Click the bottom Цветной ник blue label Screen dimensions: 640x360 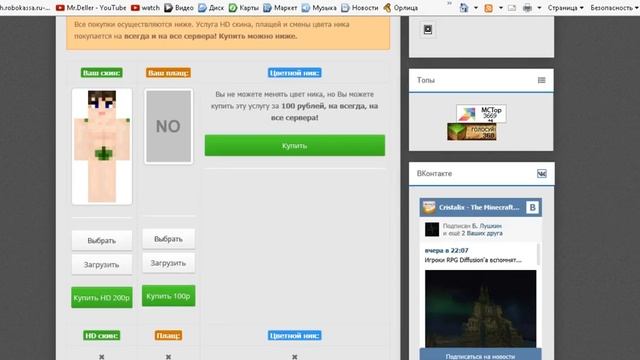294,336
